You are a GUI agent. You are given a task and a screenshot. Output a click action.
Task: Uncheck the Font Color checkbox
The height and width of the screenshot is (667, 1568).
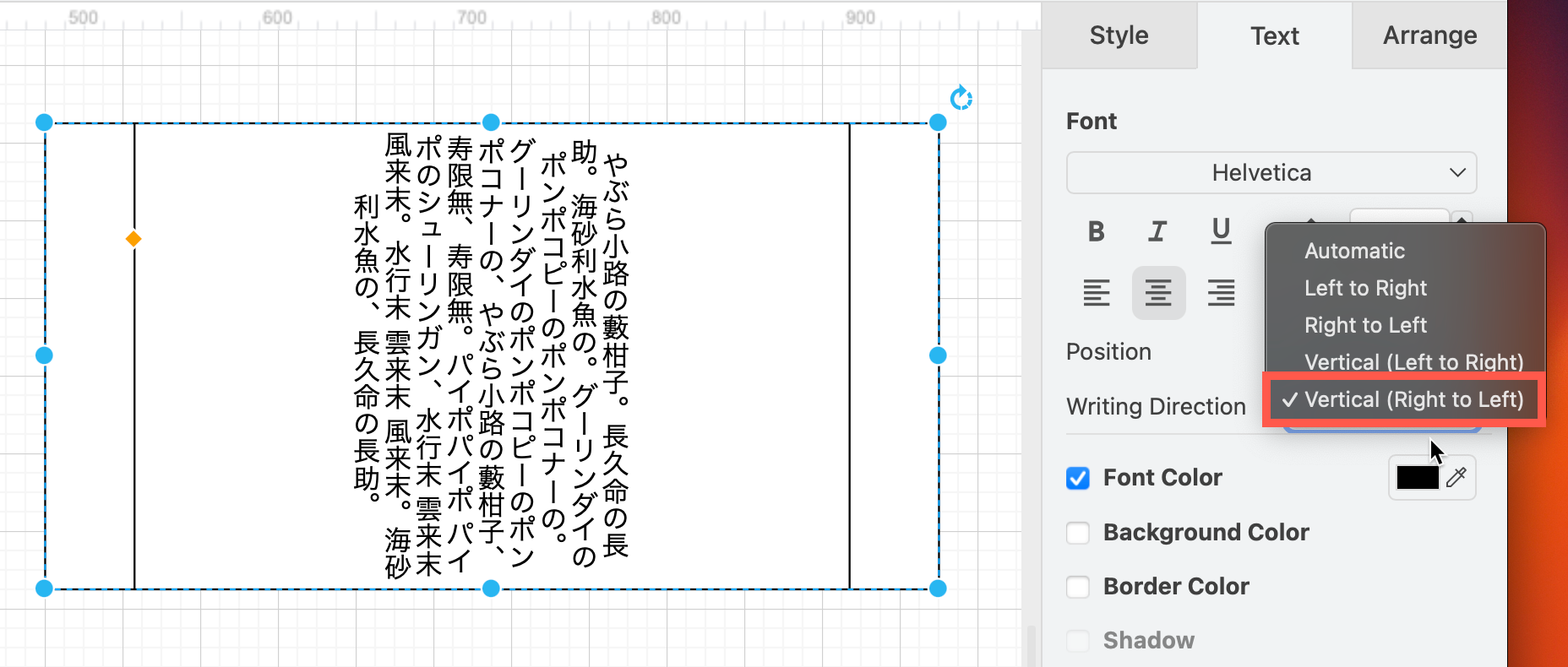tap(1078, 479)
